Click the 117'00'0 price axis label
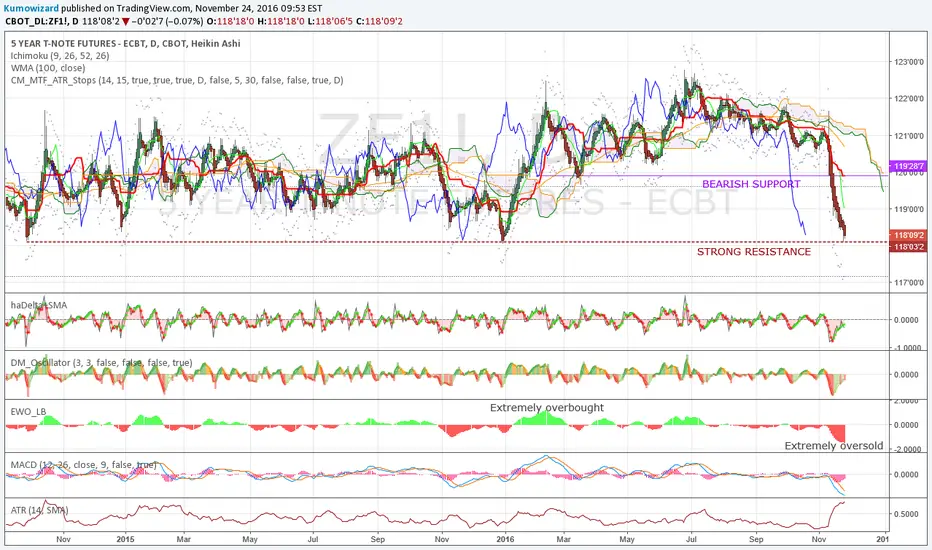The height and width of the screenshot is (550, 932). (x=908, y=283)
